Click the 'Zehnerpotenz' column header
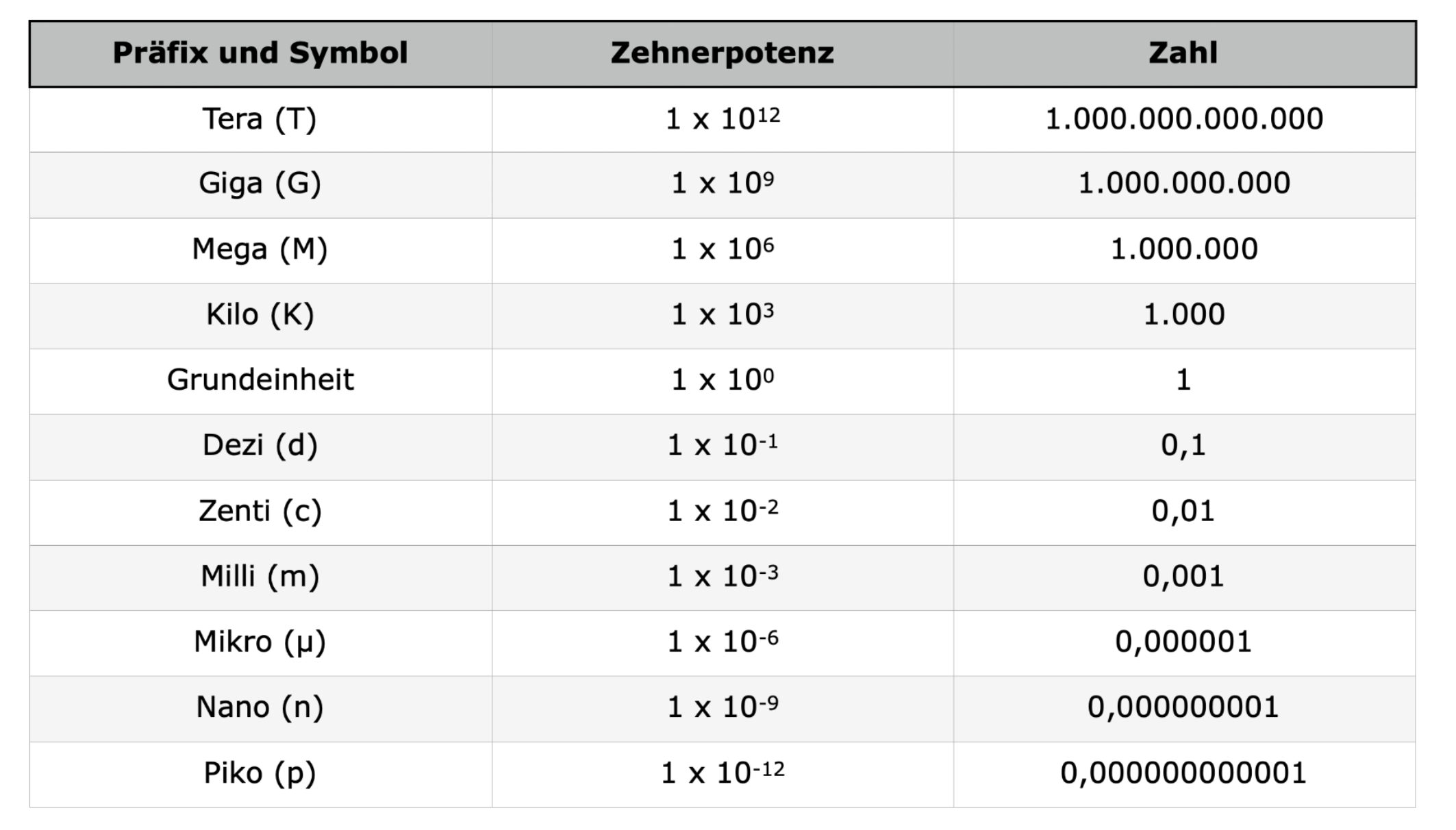 click(x=722, y=53)
